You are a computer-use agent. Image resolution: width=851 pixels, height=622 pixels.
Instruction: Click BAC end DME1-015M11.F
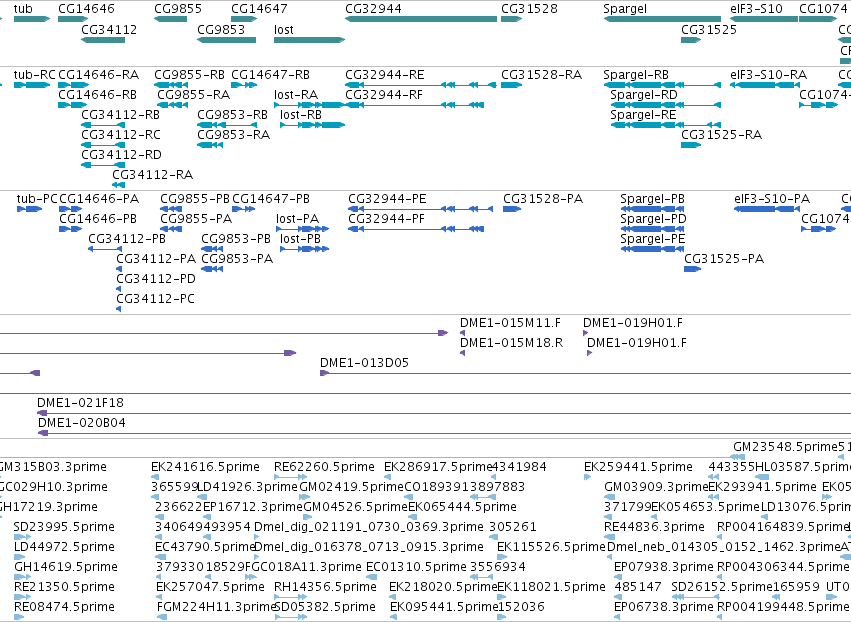click(x=511, y=323)
